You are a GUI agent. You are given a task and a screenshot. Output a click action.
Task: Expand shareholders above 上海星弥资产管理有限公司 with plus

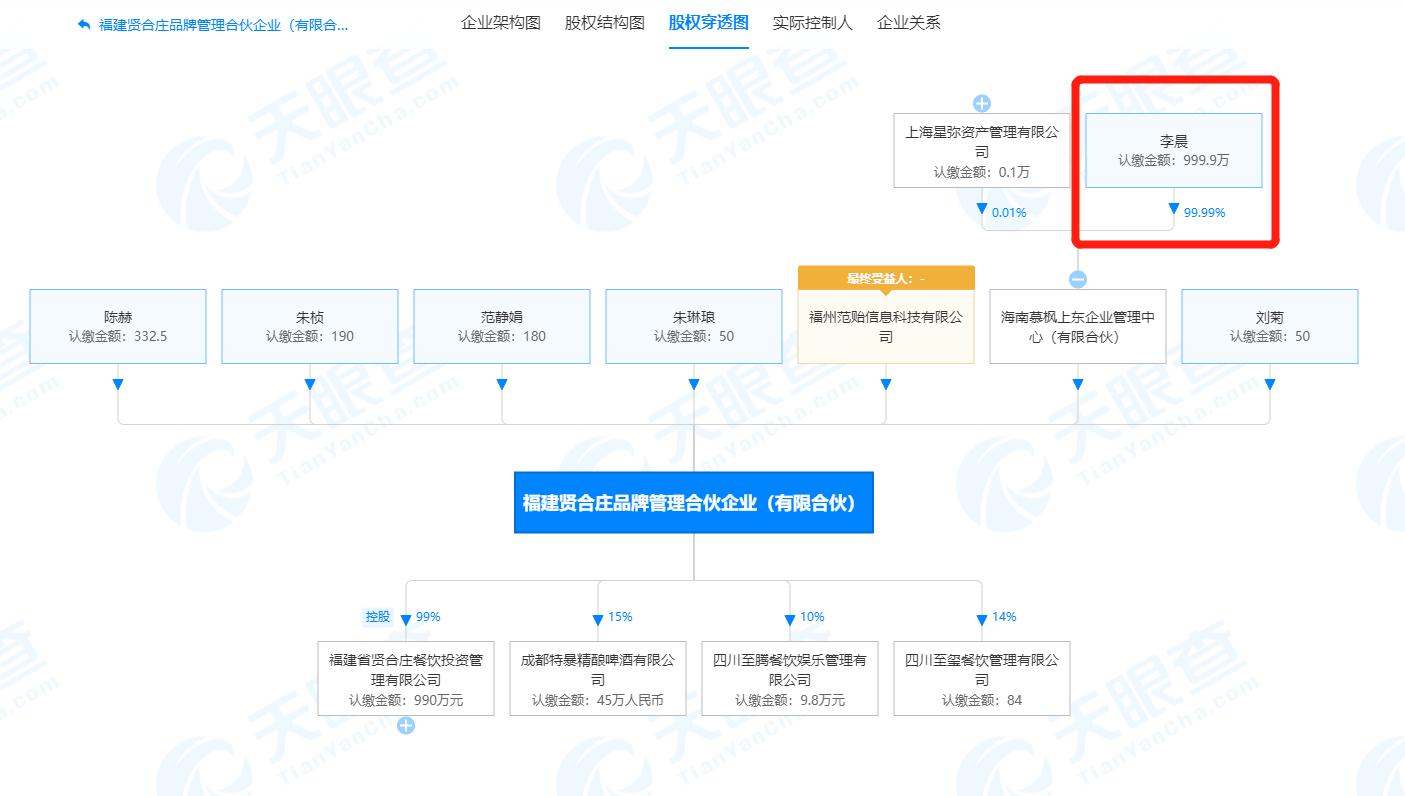click(x=982, y=103)
